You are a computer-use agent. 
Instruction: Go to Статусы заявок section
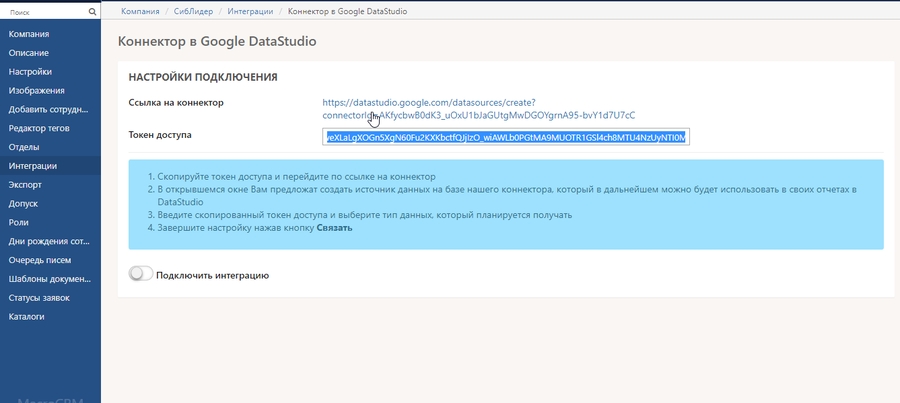click(x=40, y=298)
